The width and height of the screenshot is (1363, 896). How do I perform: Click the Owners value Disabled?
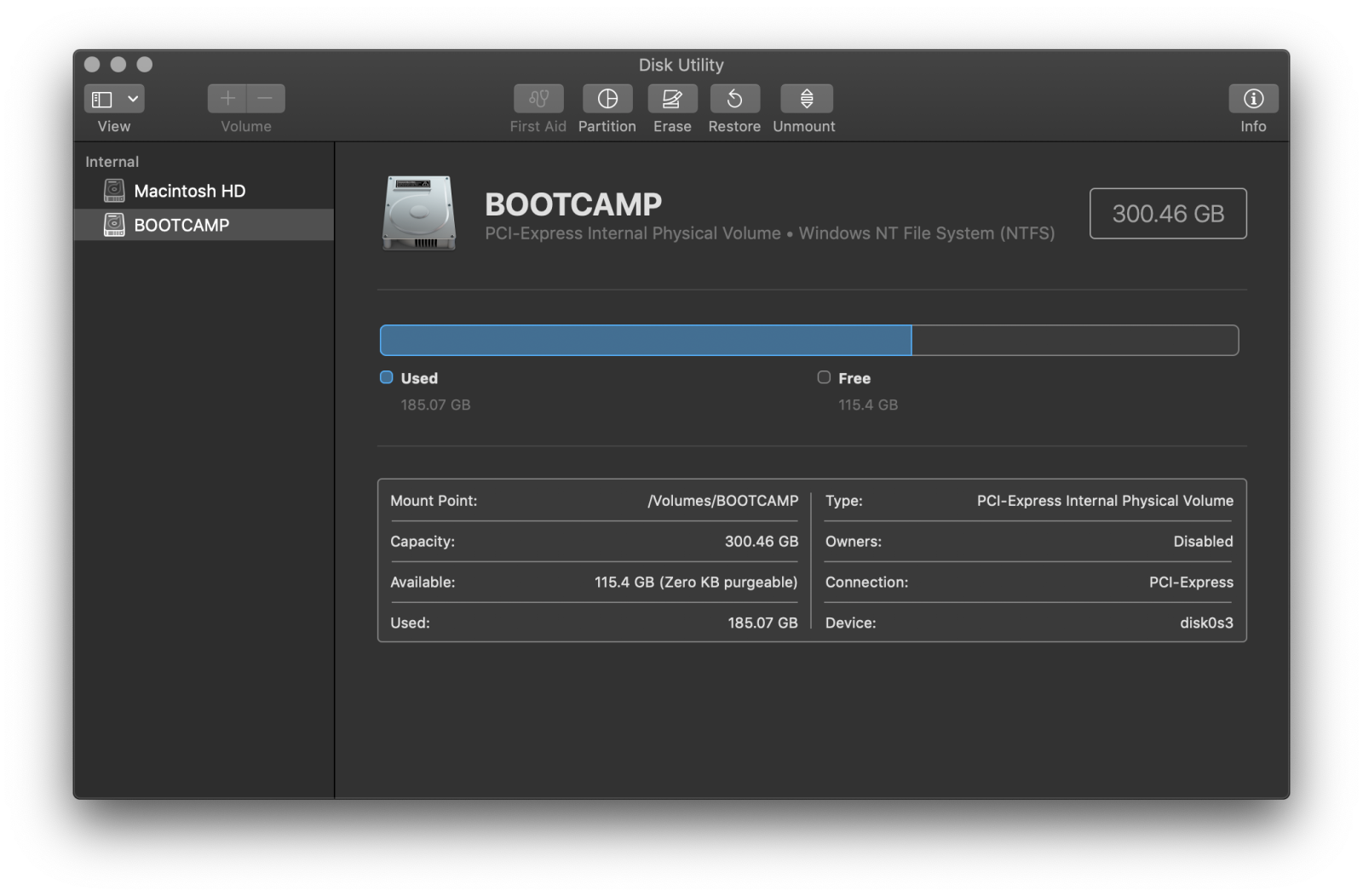click(1203, 542)
